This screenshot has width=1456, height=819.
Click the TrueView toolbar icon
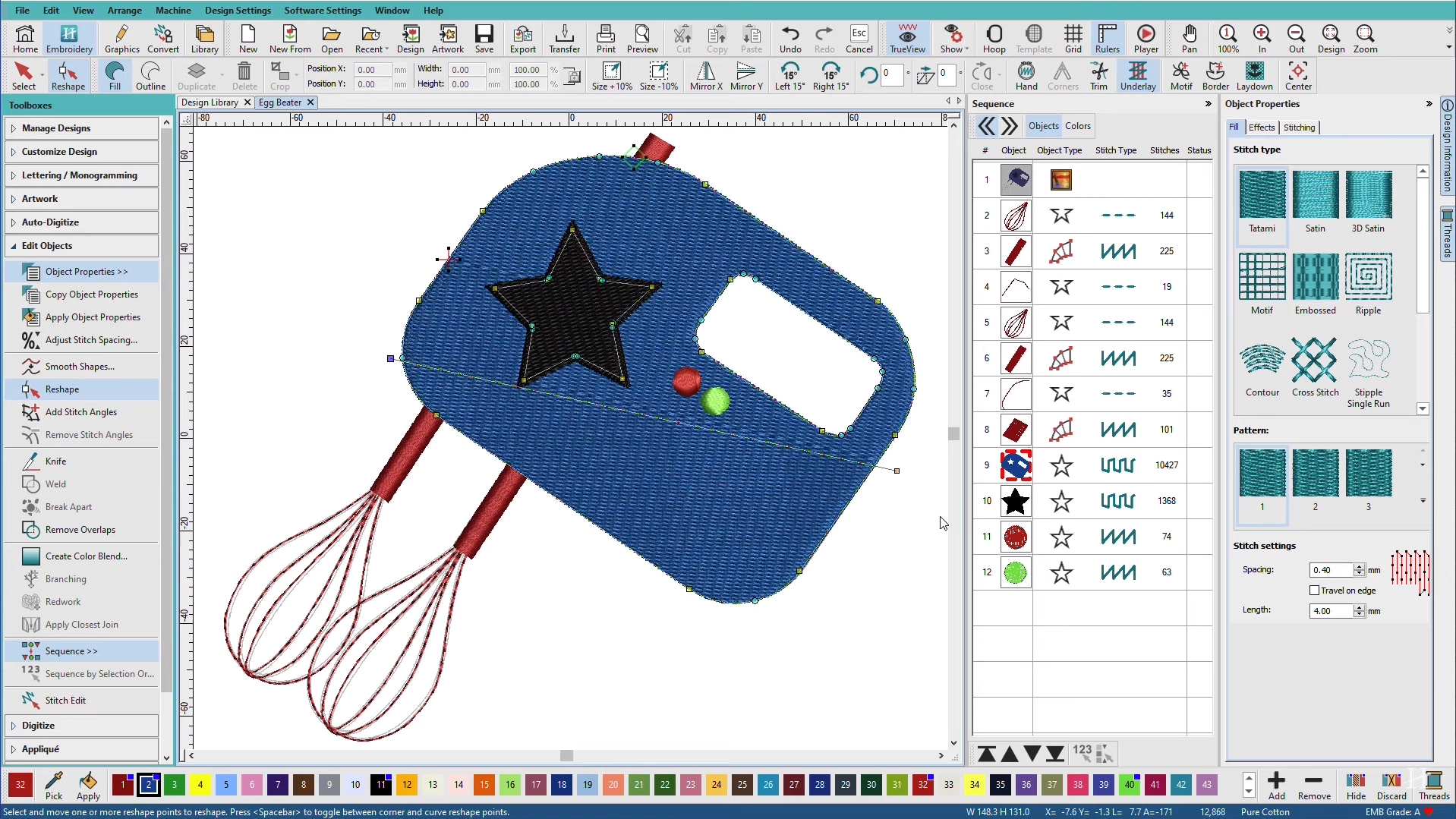[907, 39]
